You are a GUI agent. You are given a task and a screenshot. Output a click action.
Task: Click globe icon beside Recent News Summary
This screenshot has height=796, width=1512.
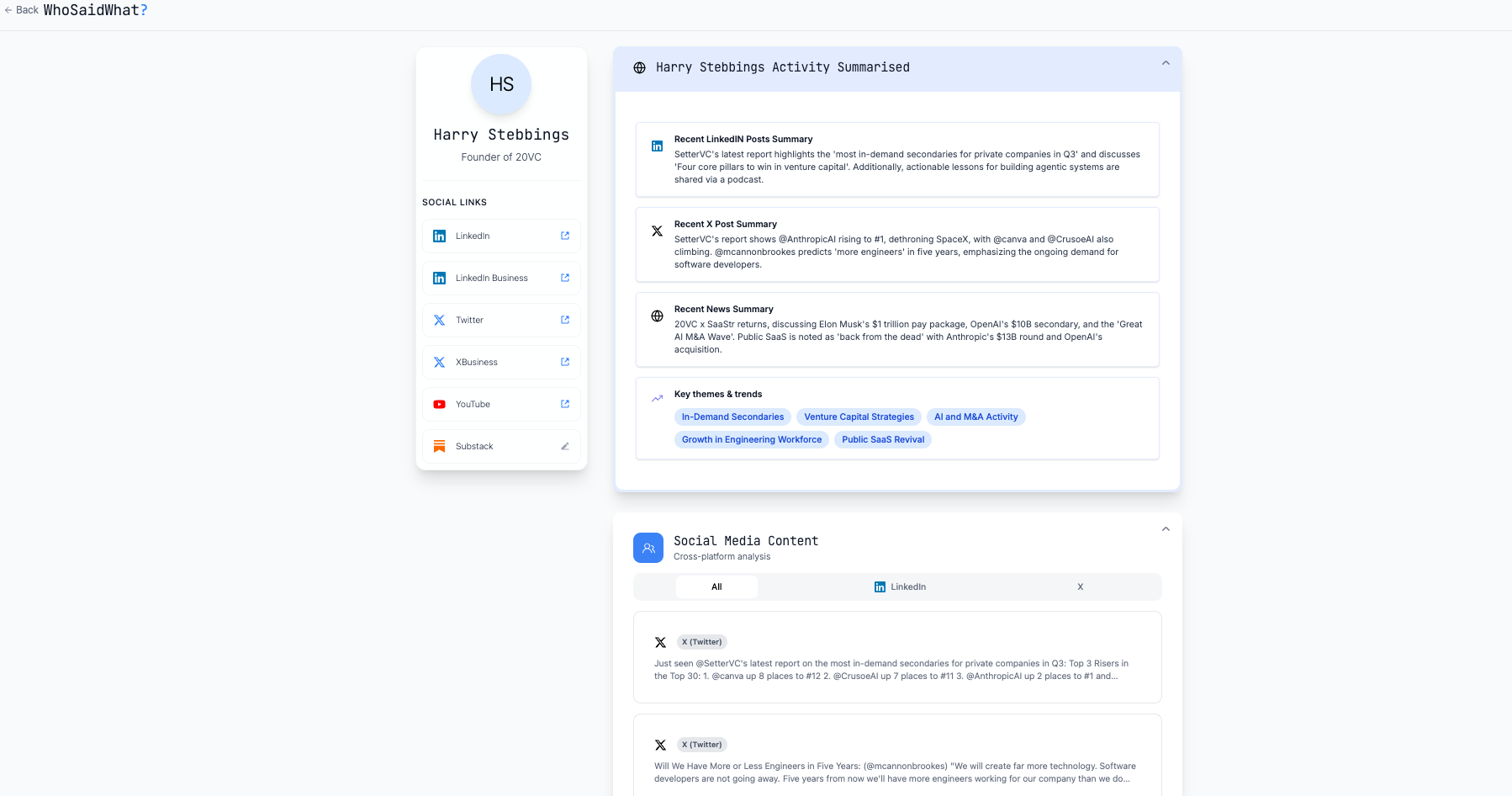pyautogui.click(x=657, y=316)
